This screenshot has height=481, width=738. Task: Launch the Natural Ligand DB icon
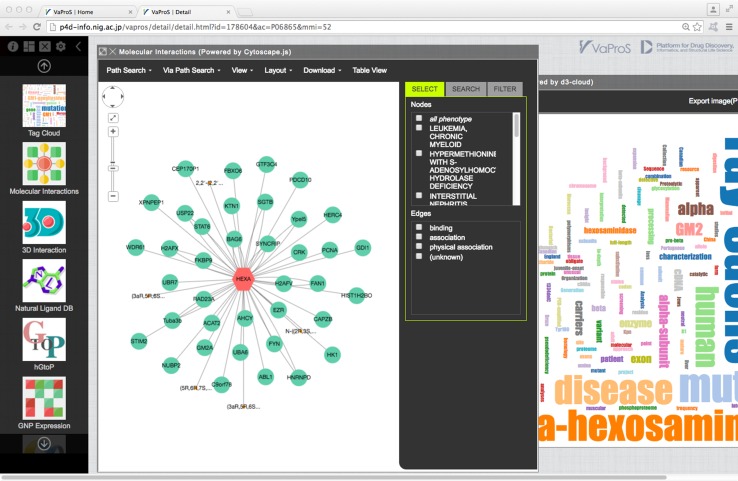(x=44, y=283)
